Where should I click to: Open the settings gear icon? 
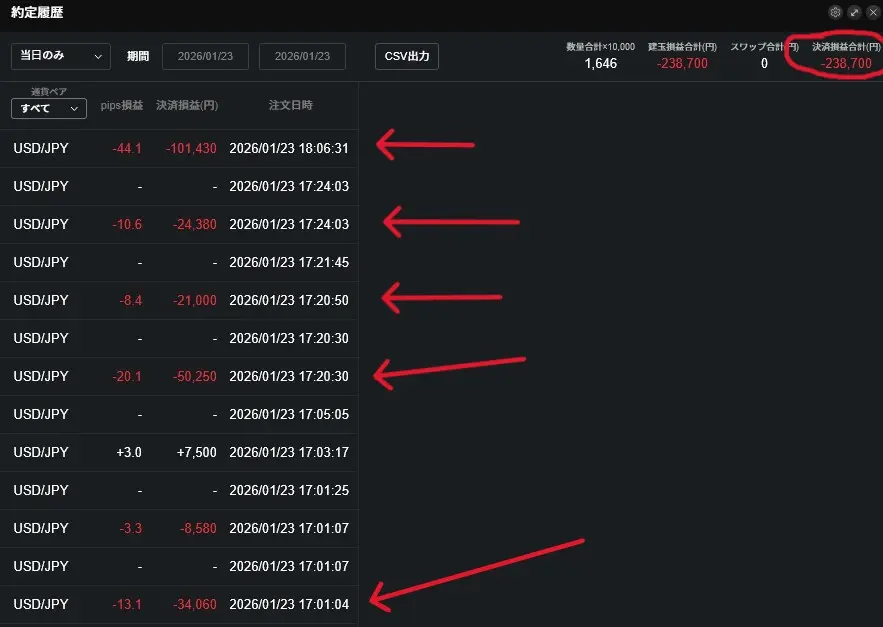[x=835, y=12]
